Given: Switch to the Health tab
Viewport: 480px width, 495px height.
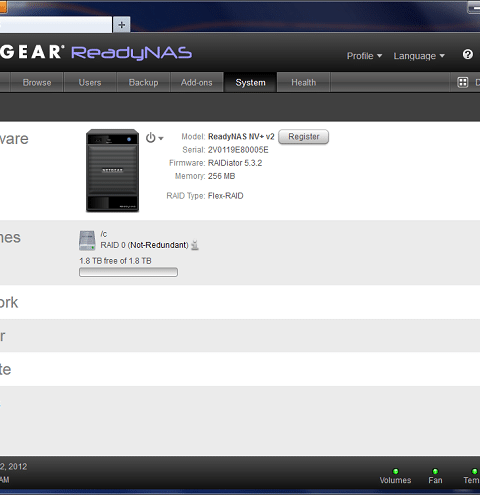Looking at the screenshot, I should click(304, 82).
